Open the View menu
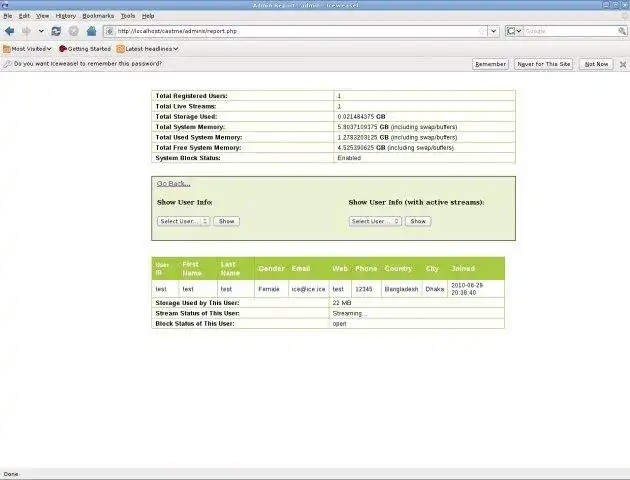 pos(42,16)
